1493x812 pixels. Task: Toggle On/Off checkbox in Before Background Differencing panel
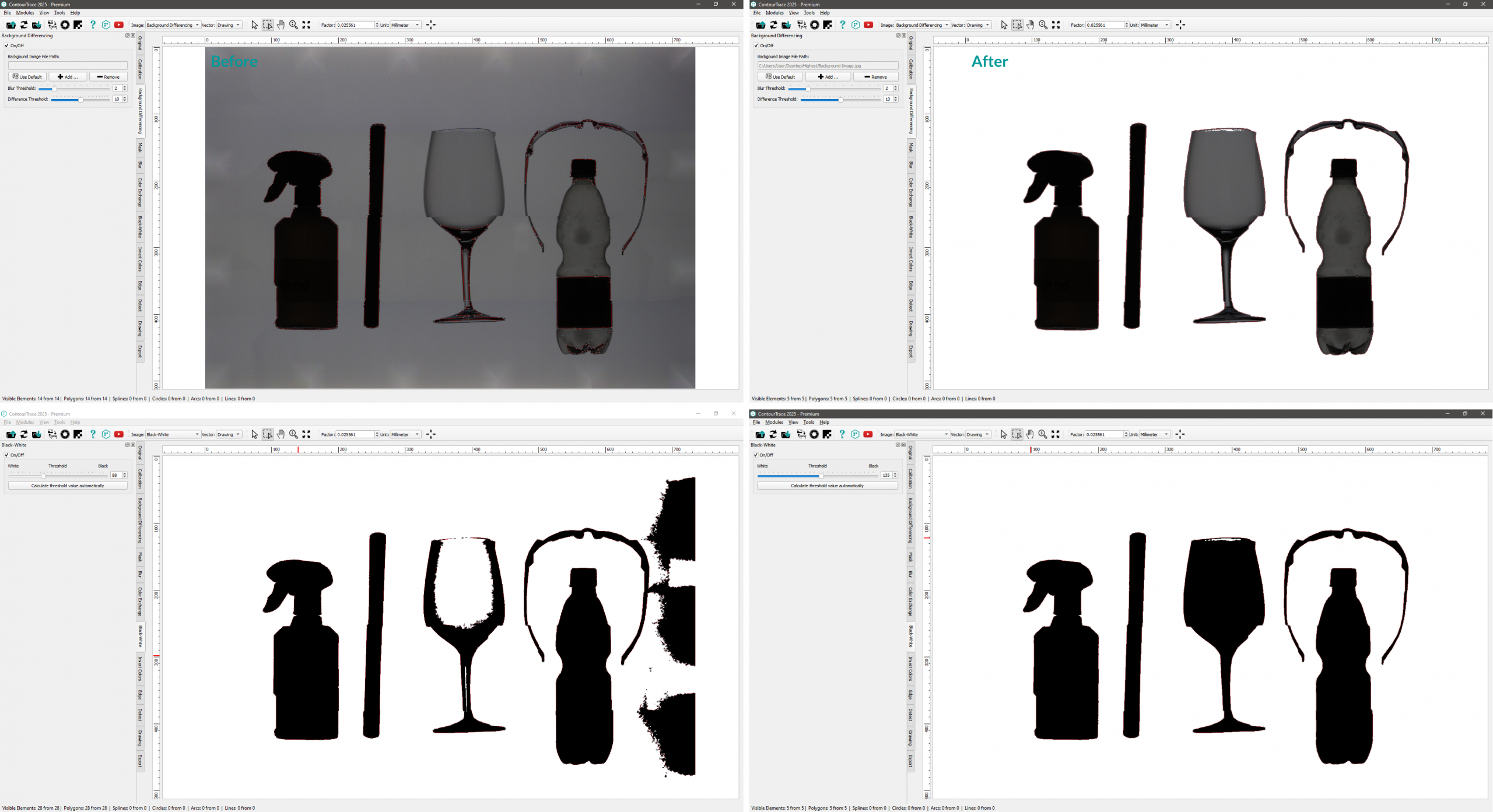[x=6, y=45]
